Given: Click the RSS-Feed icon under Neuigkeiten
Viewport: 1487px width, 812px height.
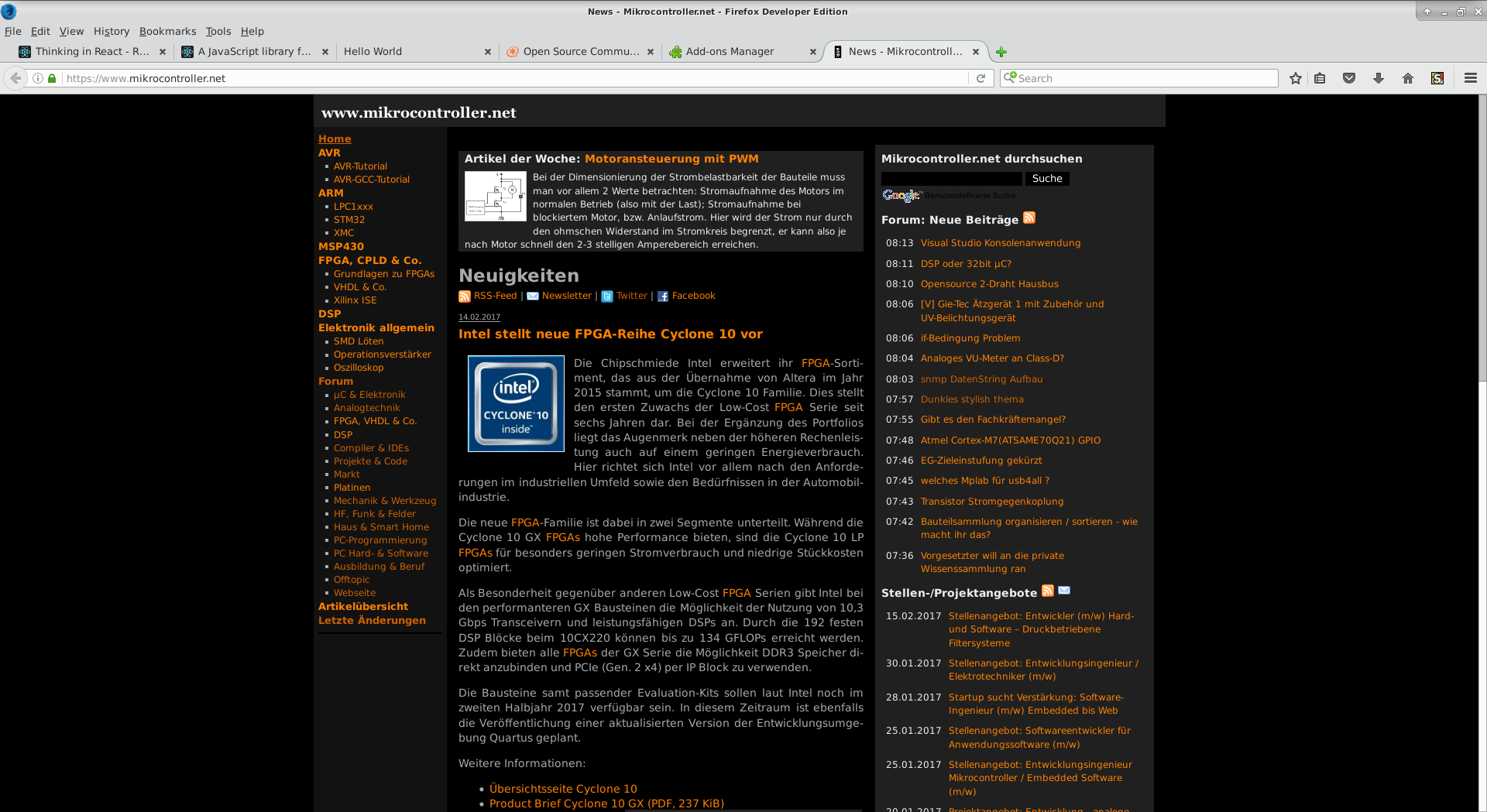Looking at the screenshot, I should click(465, 296).
